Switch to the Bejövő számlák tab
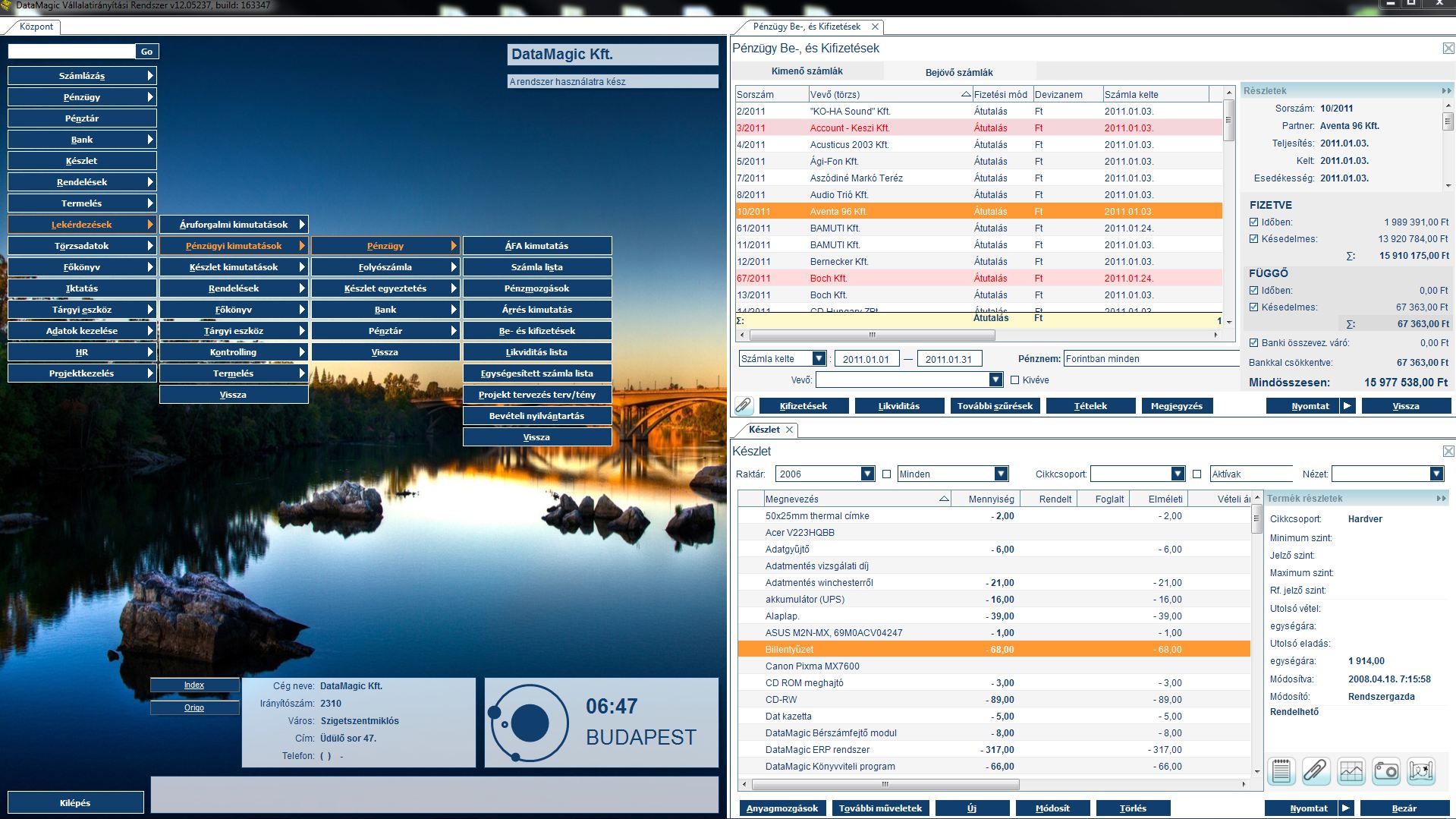The width and height of the screenshot is (1456, 819). (959, 72)
